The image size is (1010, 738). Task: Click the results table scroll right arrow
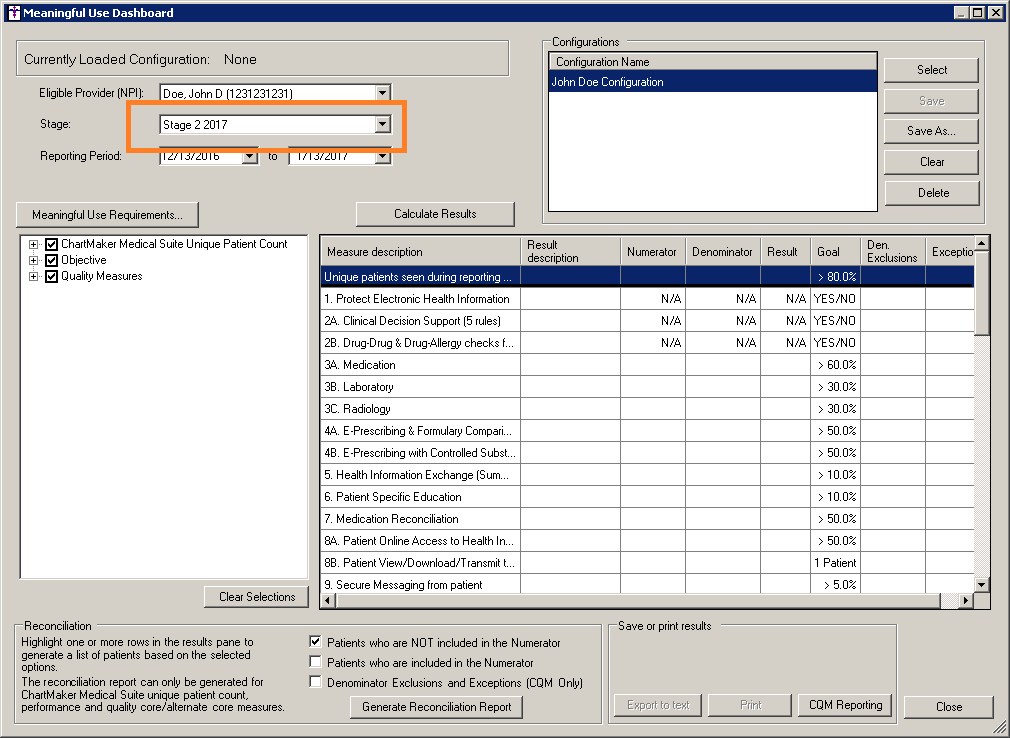point(966,600)
